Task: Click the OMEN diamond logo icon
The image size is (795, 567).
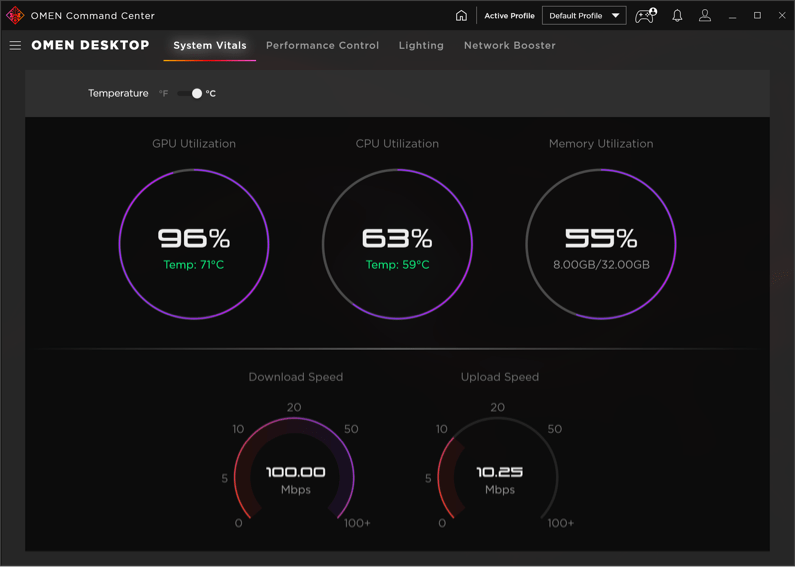Action: pyautogui.click(x=15, y=16)
